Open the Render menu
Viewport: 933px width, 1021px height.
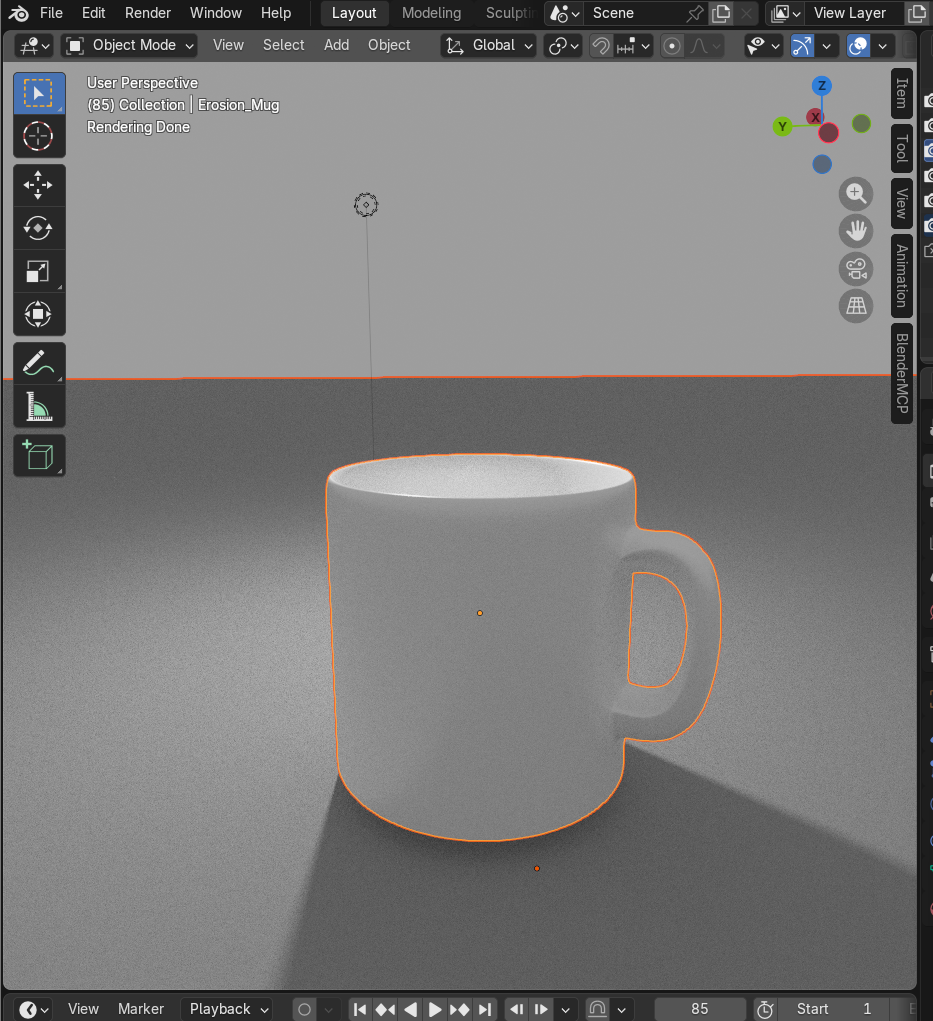point(147,13)
